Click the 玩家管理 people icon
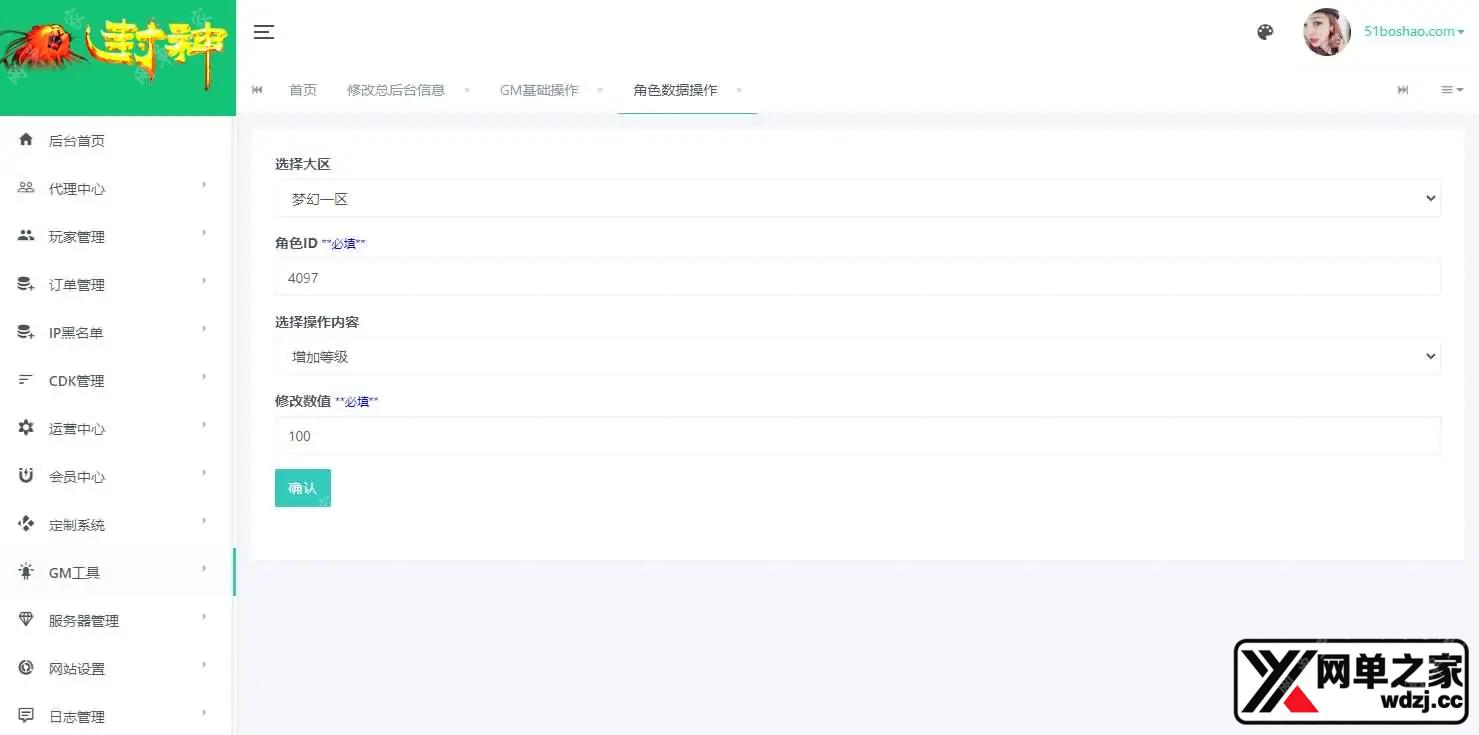Image resolution: width=1479 pixels, height=735 pixels. 26,236
